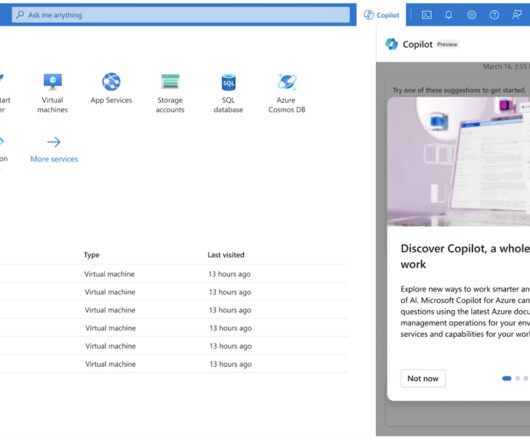Image resolution: width=530 pixels, height=442 pixels.
Task: Open Storage accounts service
Action: pyautogui.click(x=170, y=93)
